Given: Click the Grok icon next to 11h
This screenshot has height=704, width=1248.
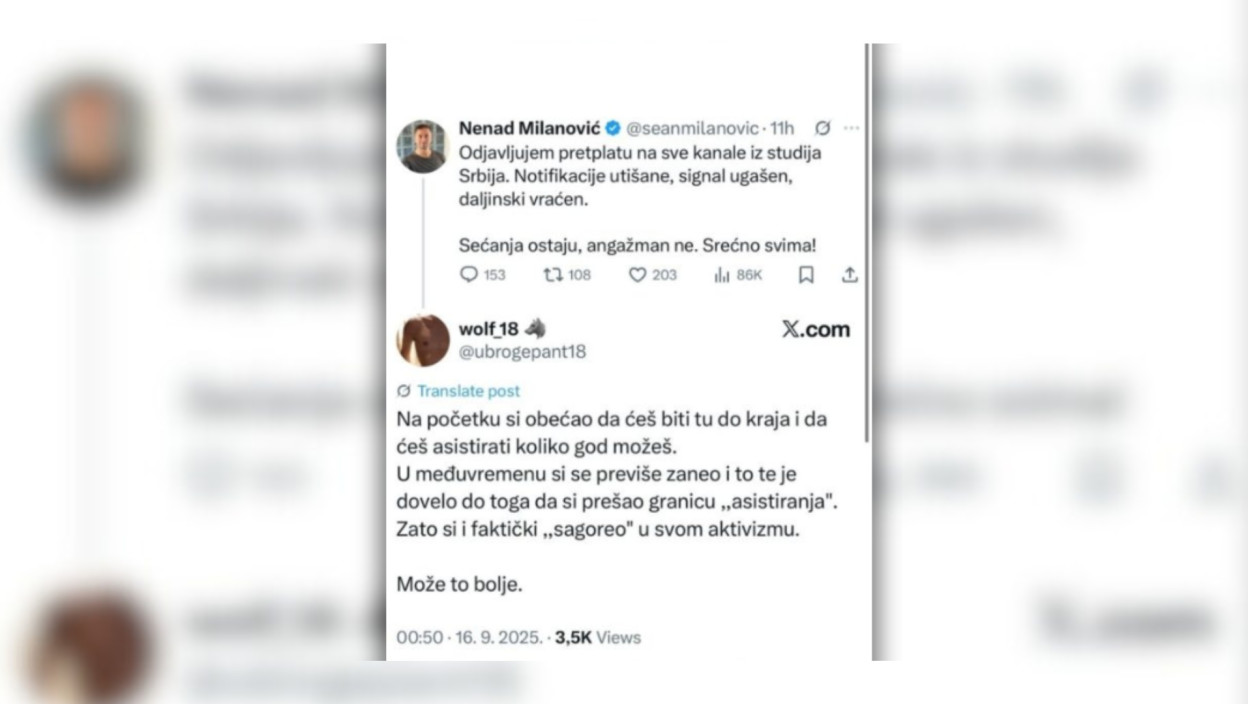Looking at the screenshot, I should click(x=822, y=128).
